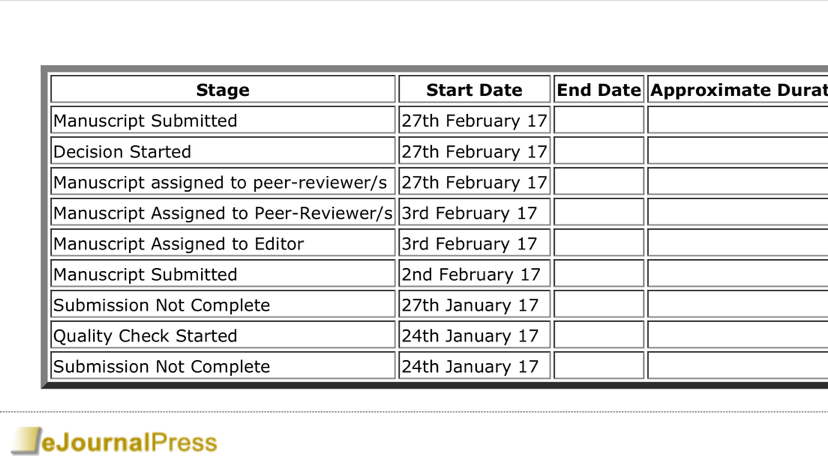The width and height of the screenshot is (828, 465).
Task: Click End Date cell of Quality Check Started row
Action: [598, 336]
